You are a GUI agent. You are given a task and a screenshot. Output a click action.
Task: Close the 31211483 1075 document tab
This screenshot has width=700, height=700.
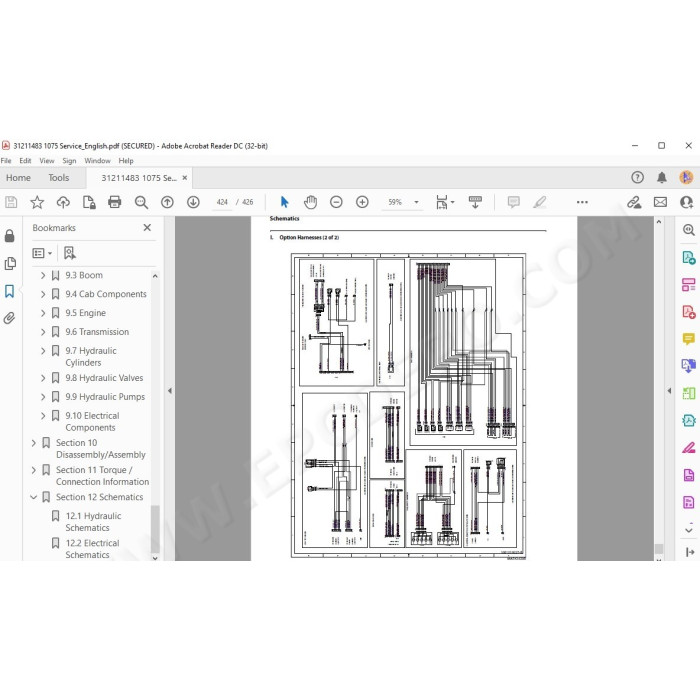pyautogui.click(x=184, y=178)
